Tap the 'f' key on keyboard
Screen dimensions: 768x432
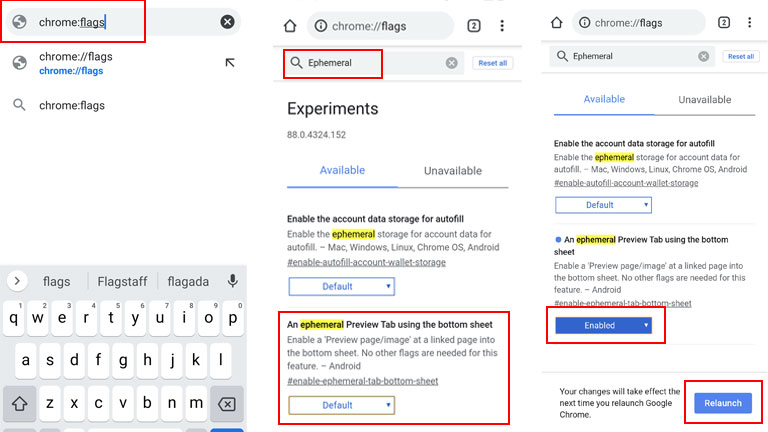[x=98, y=360]
